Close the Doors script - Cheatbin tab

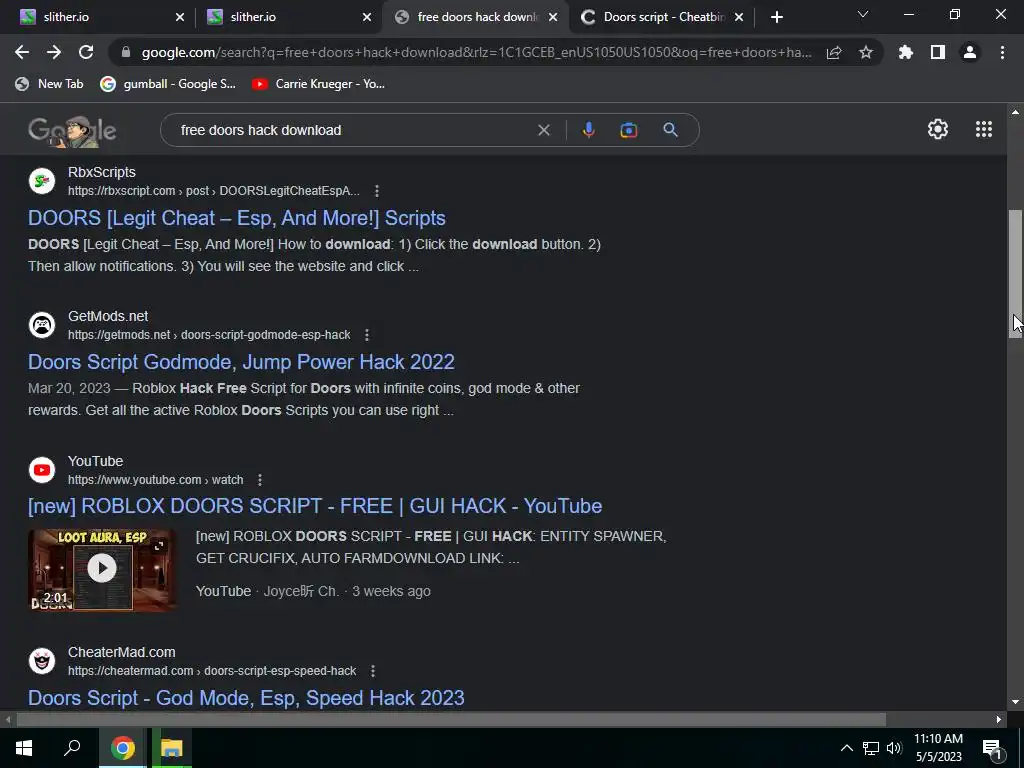tap(739, 18)
